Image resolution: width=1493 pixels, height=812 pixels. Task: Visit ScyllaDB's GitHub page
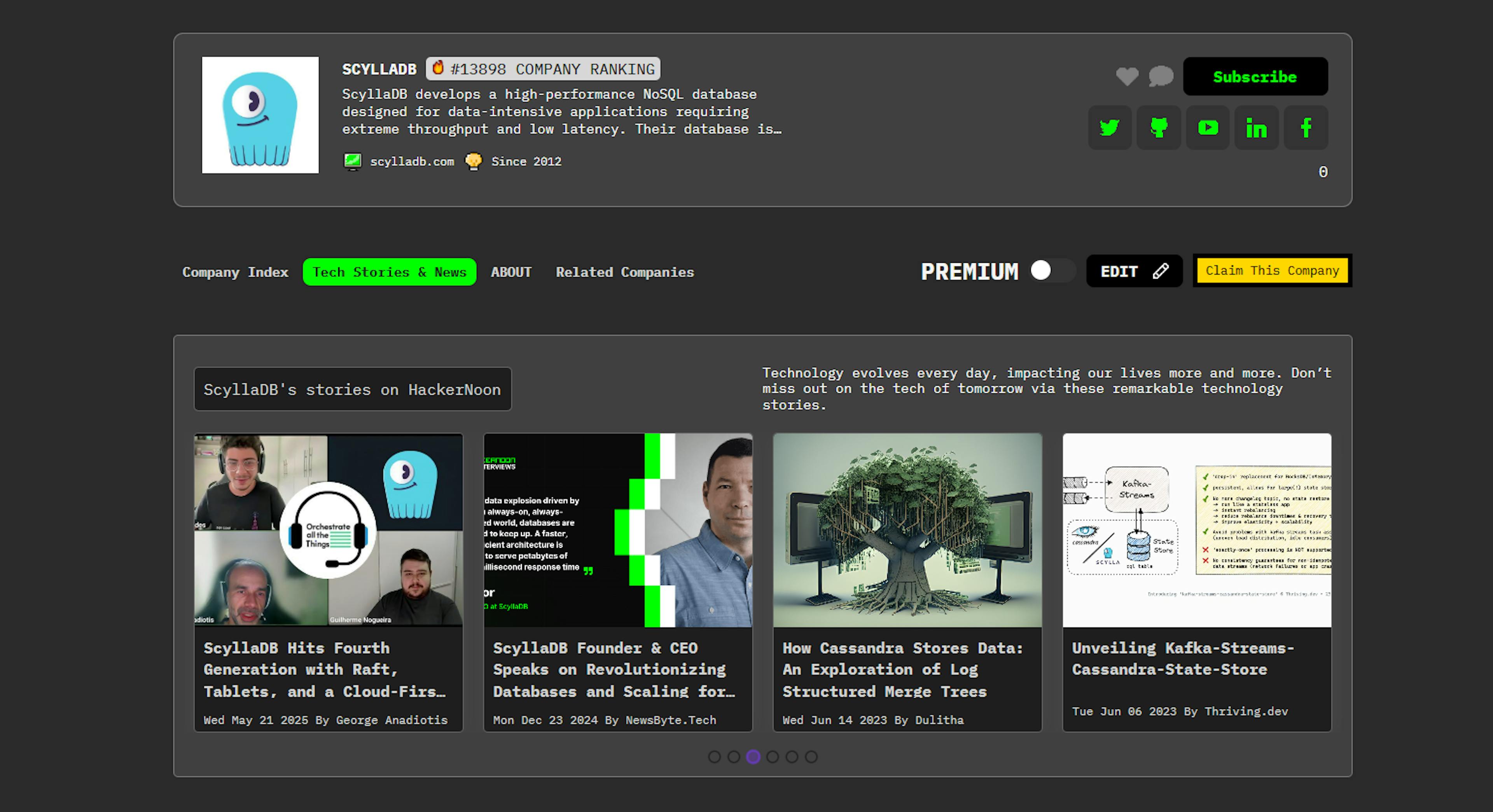[x=1159, y=127]
